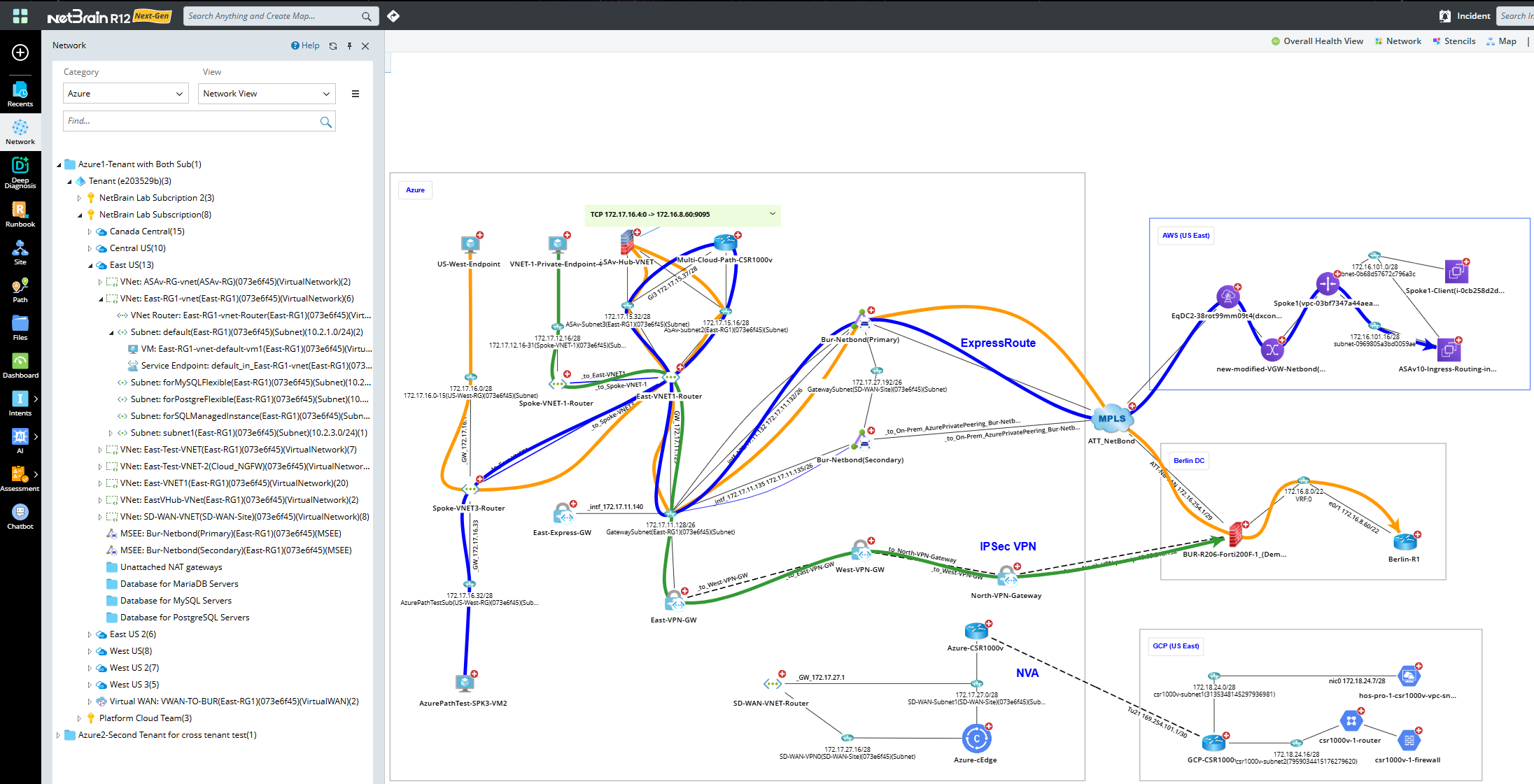Open Assessment in the sidebar

pyautogui.click(x=20, y=478)
